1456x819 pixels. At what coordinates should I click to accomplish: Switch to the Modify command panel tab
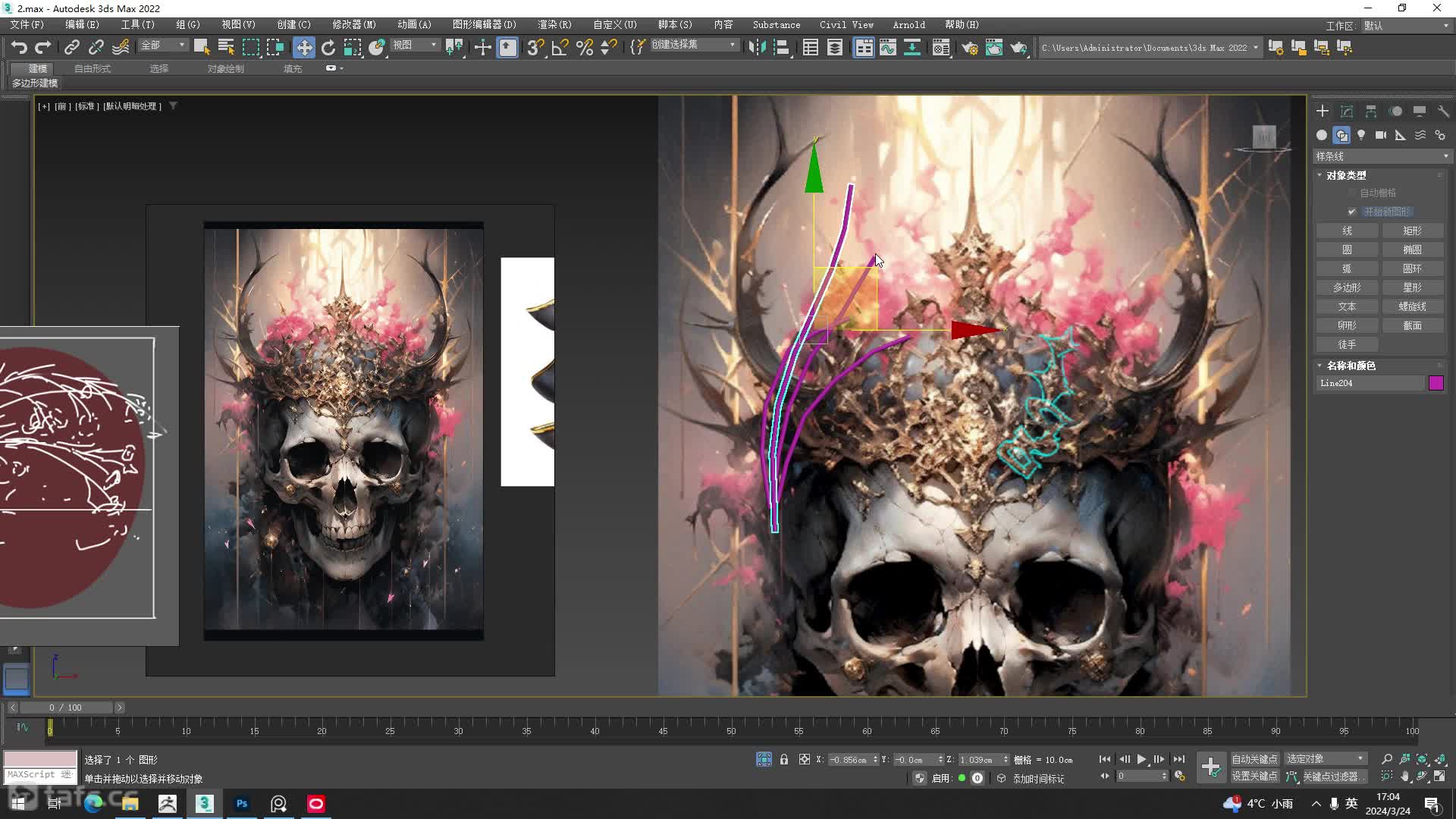1347,111
